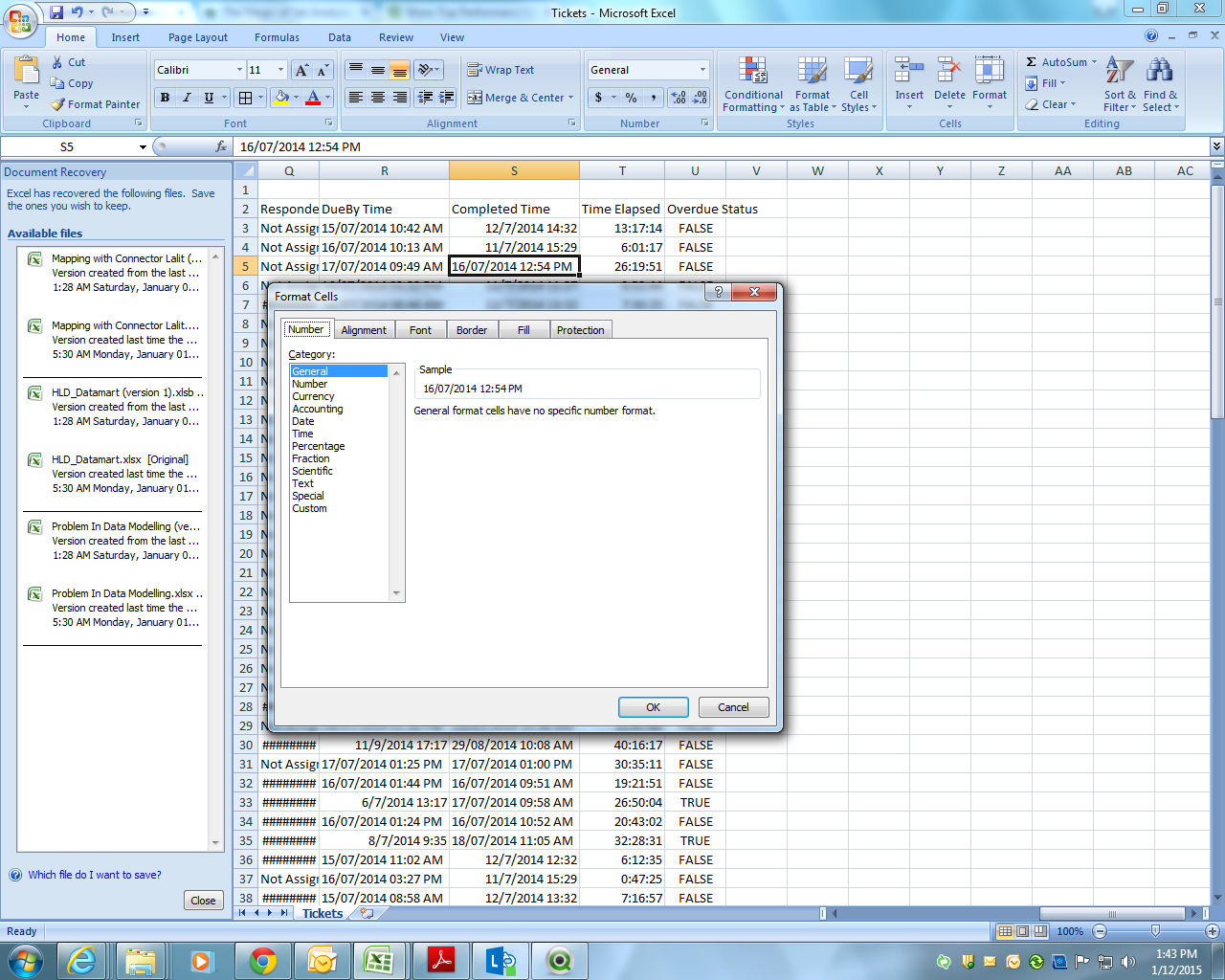Open the Protection tab in Format Cells
This screenshot has width=1225, height=980.
(581, 330)
